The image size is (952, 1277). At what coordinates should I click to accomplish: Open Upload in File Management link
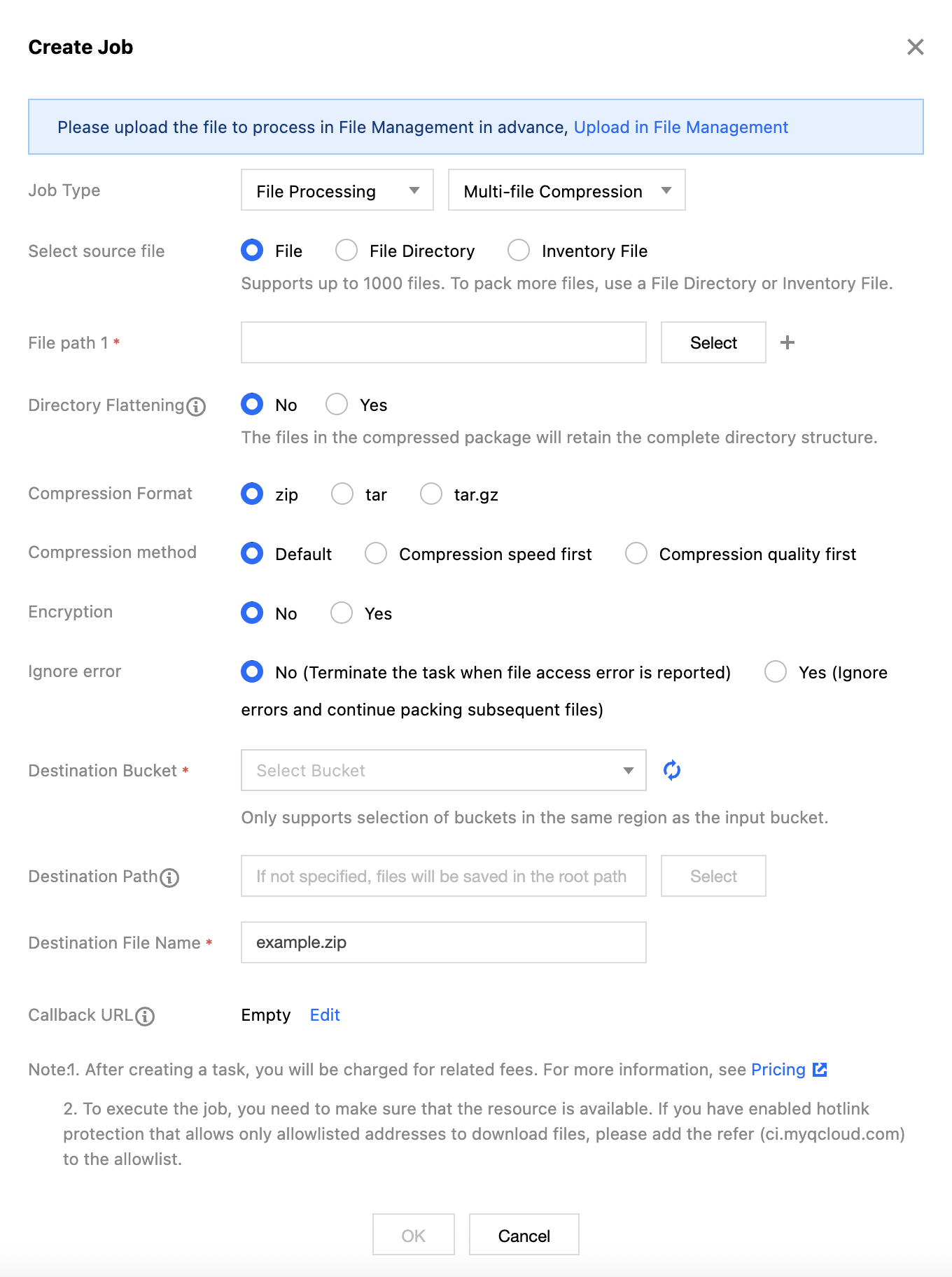click(680, 127)
